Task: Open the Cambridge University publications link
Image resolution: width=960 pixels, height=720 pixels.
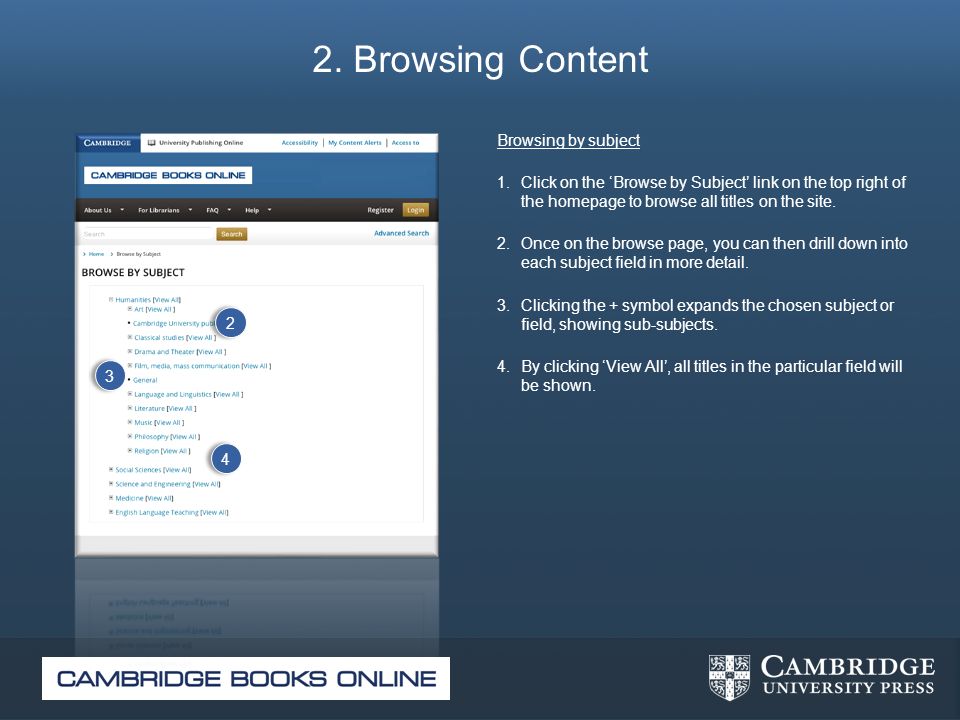Action: [174, 323]
